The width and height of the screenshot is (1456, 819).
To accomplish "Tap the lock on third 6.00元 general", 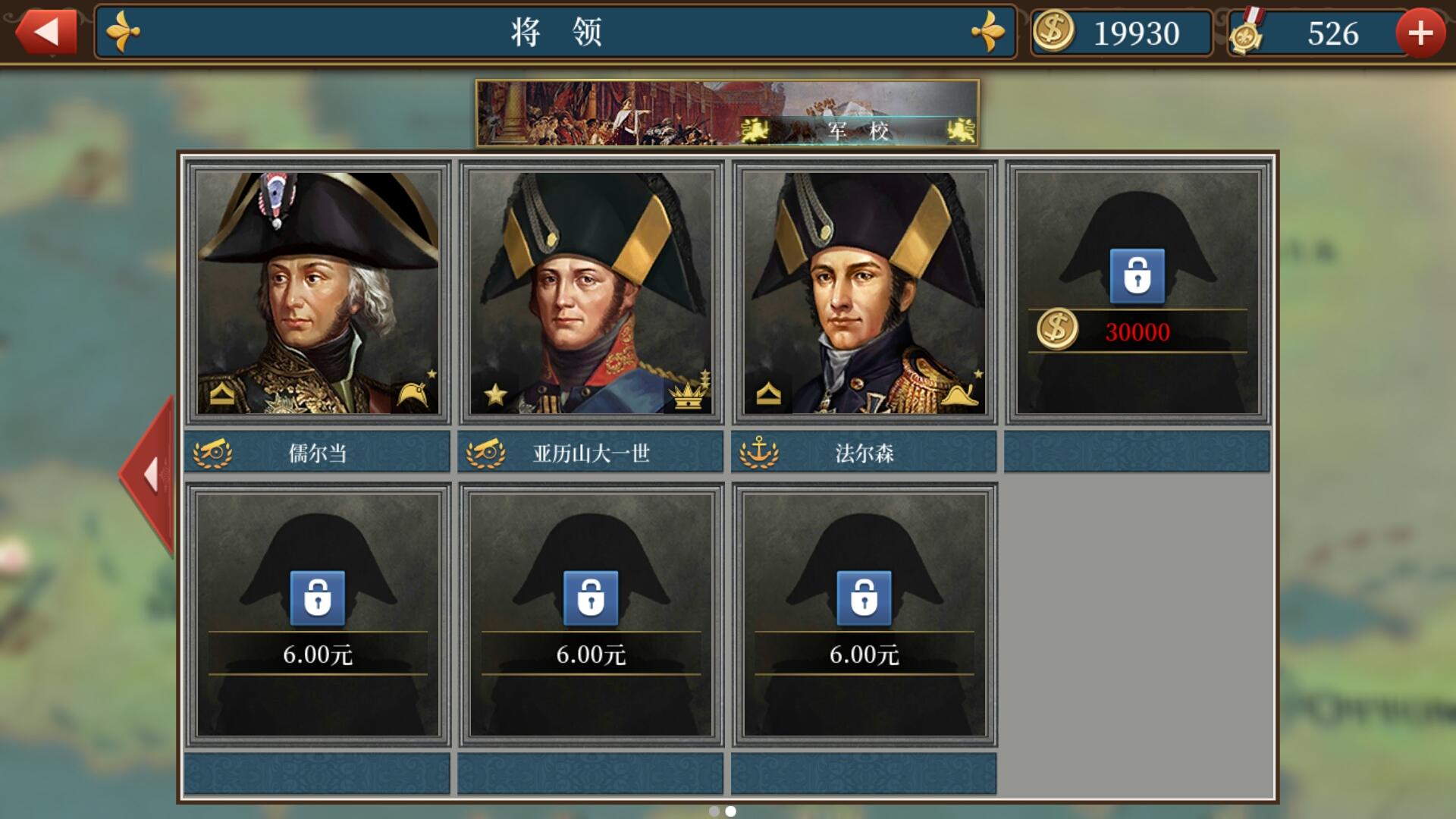I will coord(864,598).
